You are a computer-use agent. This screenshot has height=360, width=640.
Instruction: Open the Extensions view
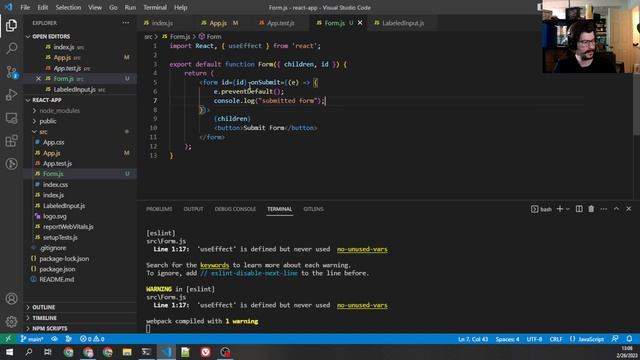click(x=11, y=141)
